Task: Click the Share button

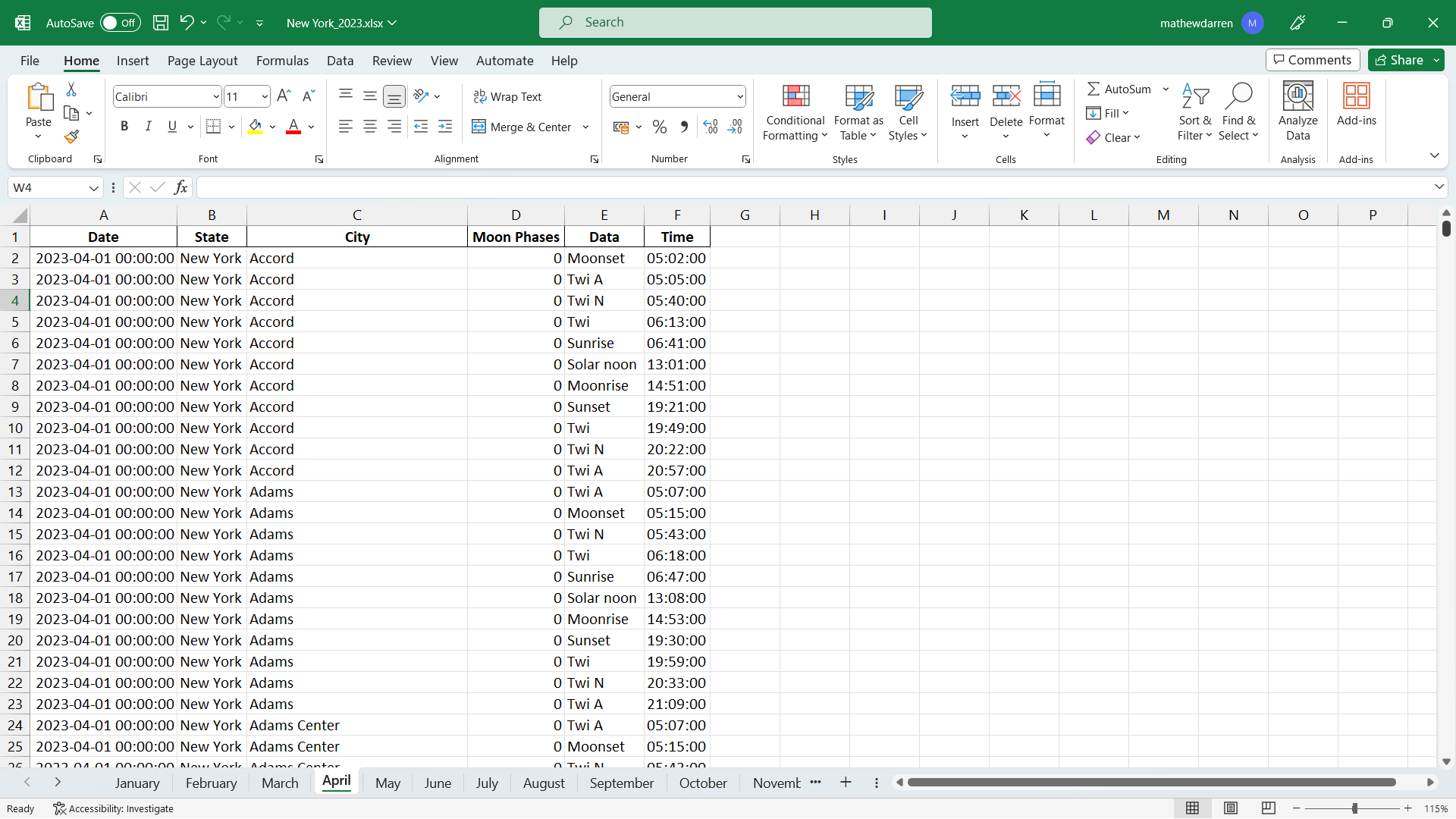Action: 1400,60
